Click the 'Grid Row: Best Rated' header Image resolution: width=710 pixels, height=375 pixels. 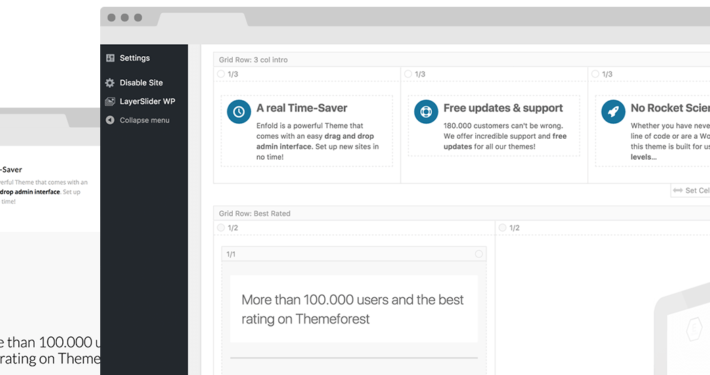254,213
